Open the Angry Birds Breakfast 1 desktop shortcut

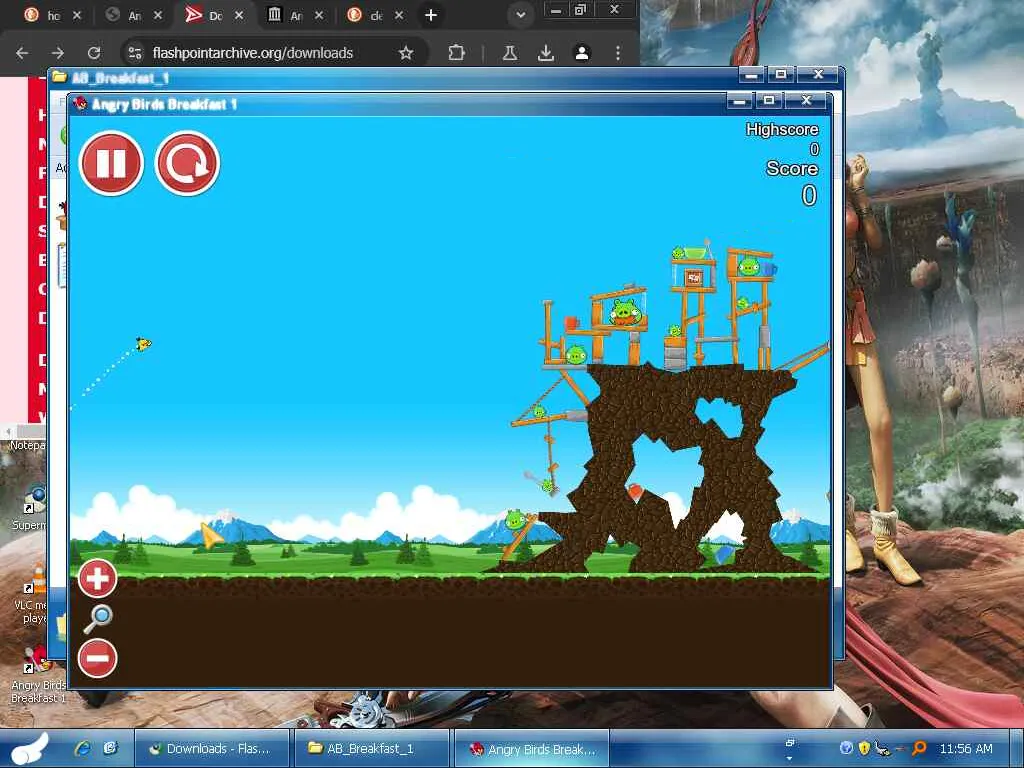[37, 675]
